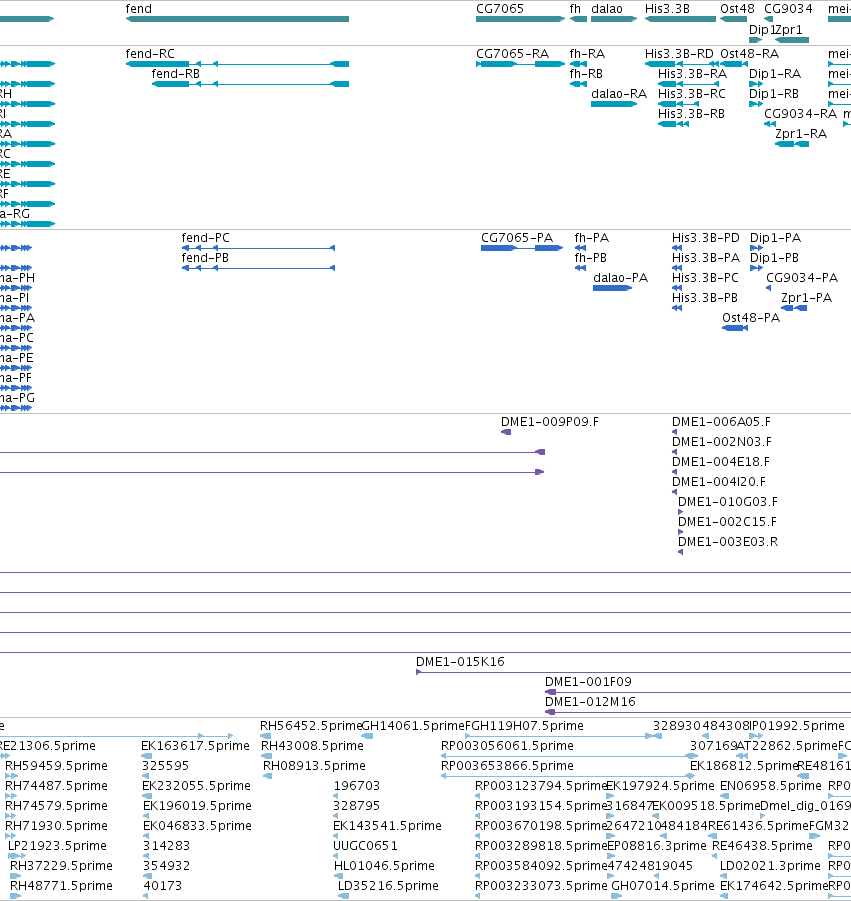Click the fend-PB protein feature line
Viewport: 851px width, 901px height.
[x=258, y=268]
